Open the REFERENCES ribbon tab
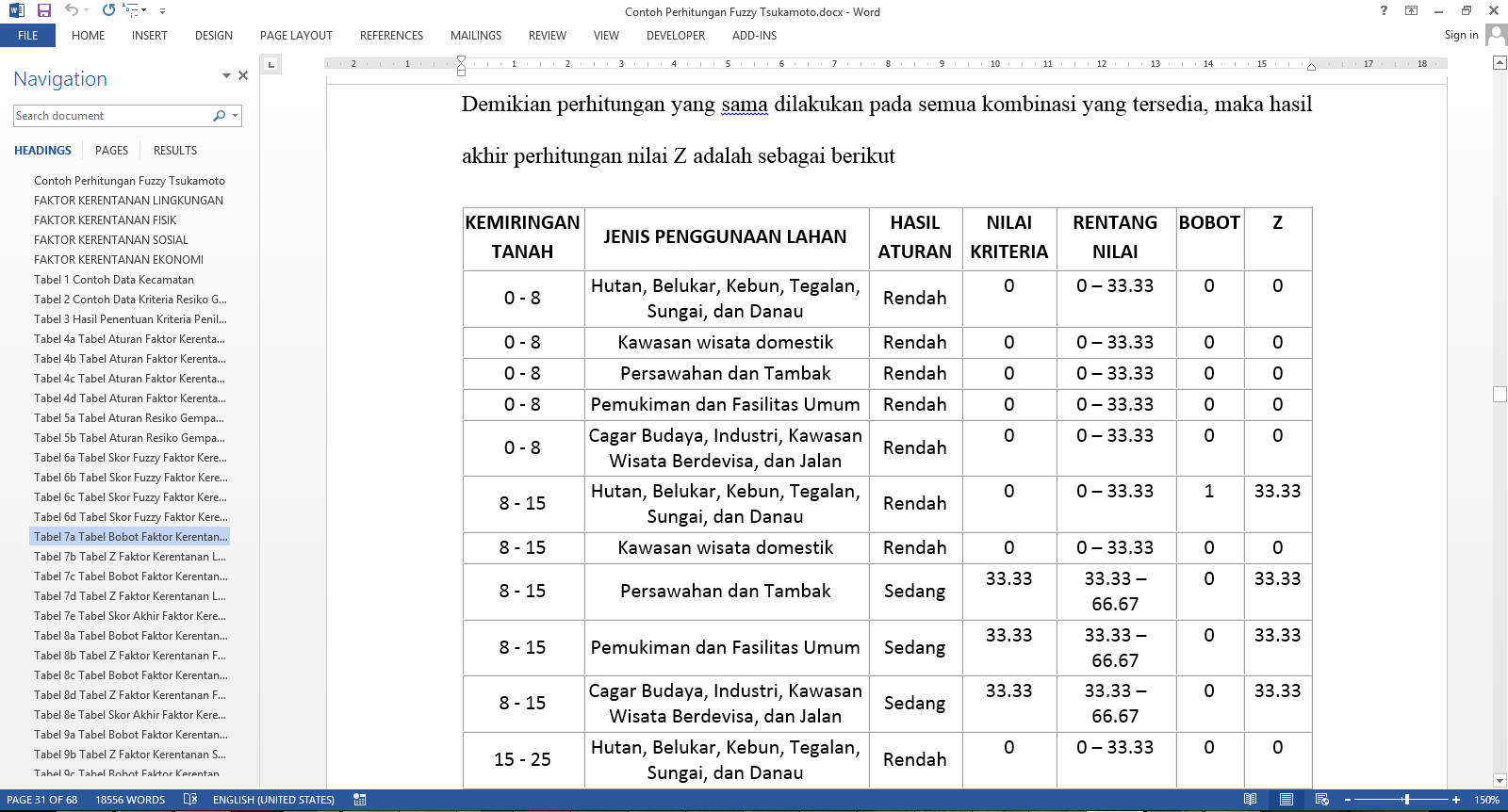 [391, 36]
